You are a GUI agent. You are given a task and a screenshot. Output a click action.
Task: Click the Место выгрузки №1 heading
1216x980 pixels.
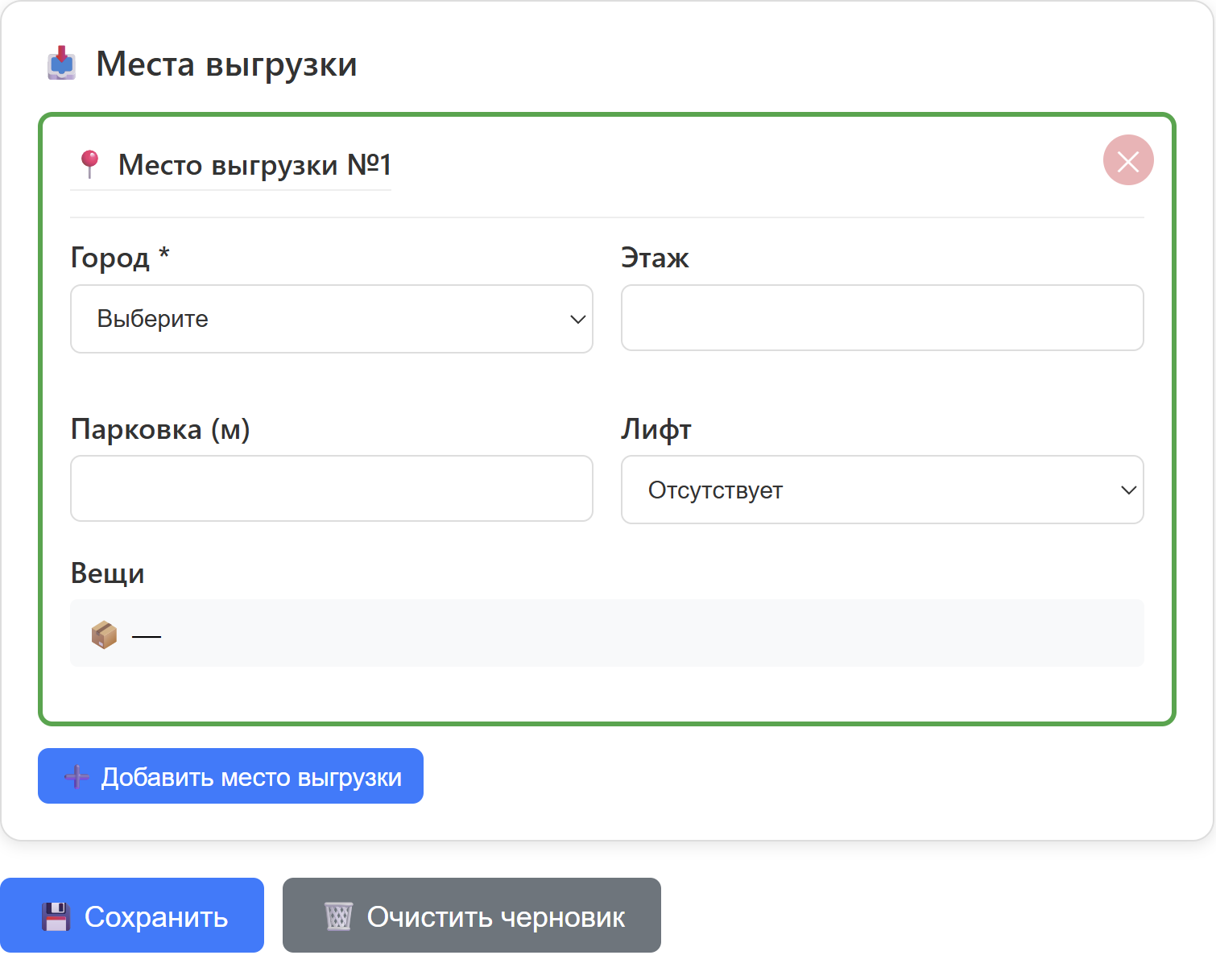click(x=254, y=165)
